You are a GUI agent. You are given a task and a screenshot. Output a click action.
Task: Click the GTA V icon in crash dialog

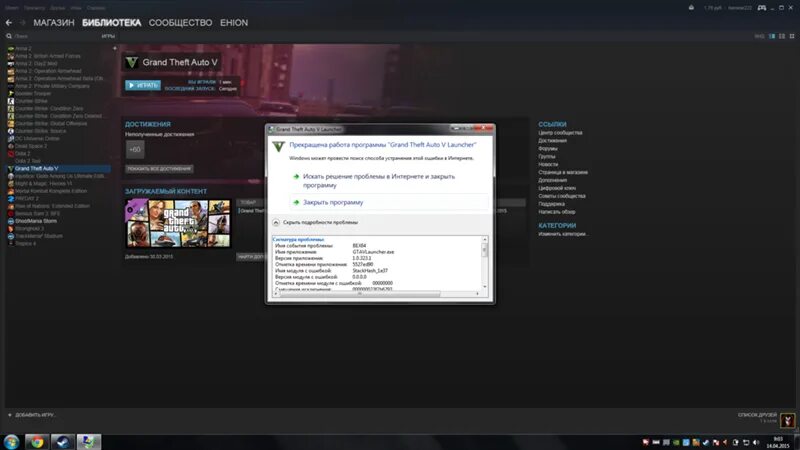click(x=278, y=147)
